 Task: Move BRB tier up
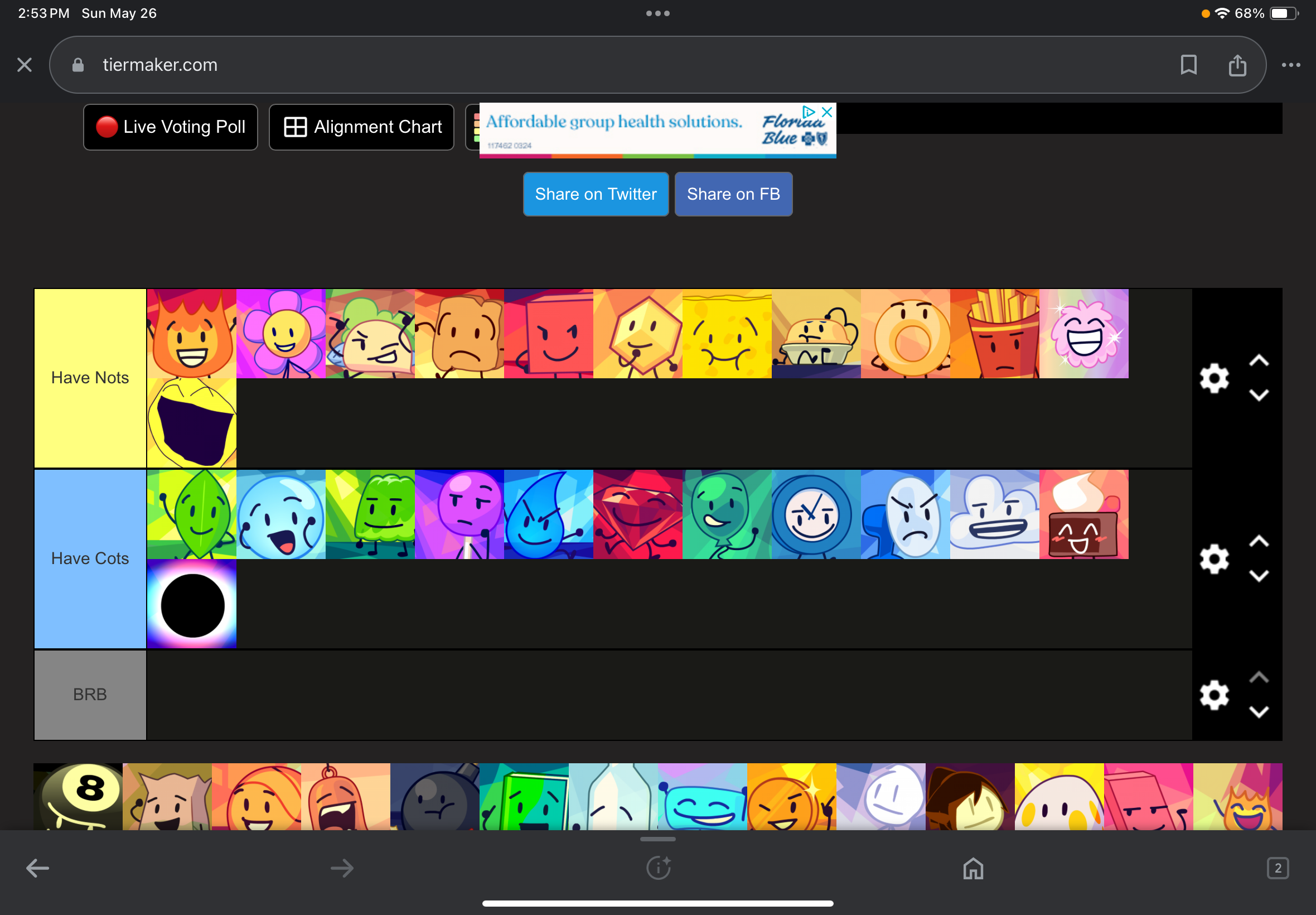[1258, 677]
